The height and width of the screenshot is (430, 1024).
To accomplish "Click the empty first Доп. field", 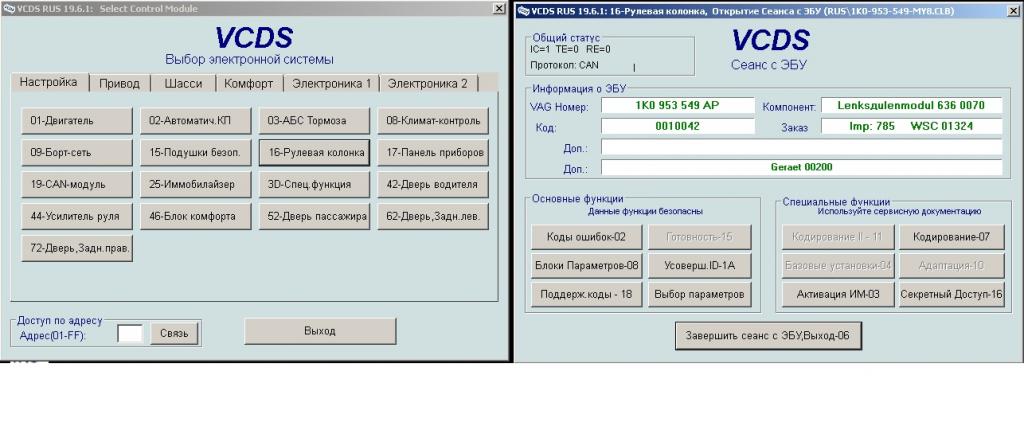I will [801, 147].
